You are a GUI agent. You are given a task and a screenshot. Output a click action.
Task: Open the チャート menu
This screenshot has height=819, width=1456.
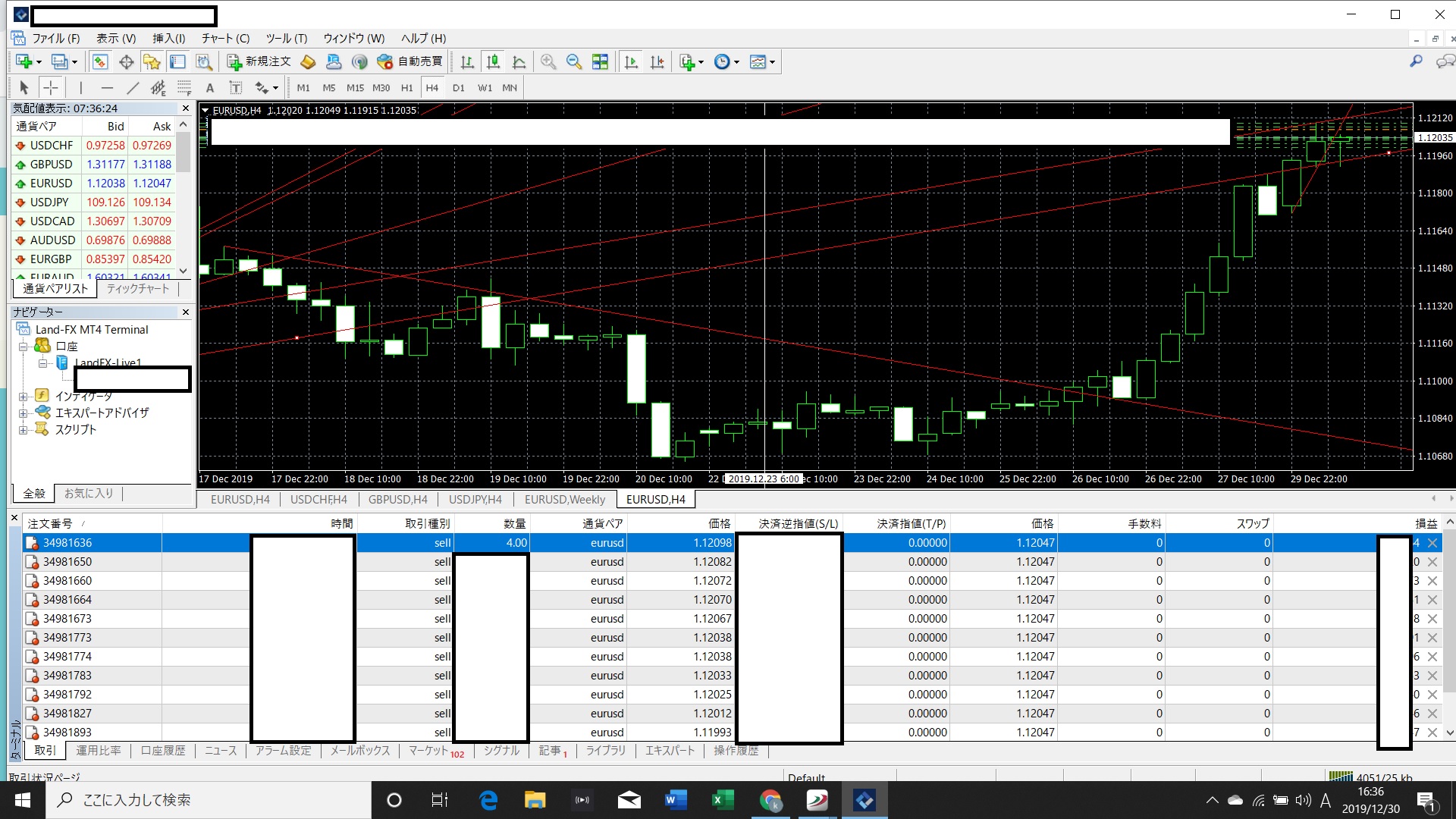[x=225, y=38]
